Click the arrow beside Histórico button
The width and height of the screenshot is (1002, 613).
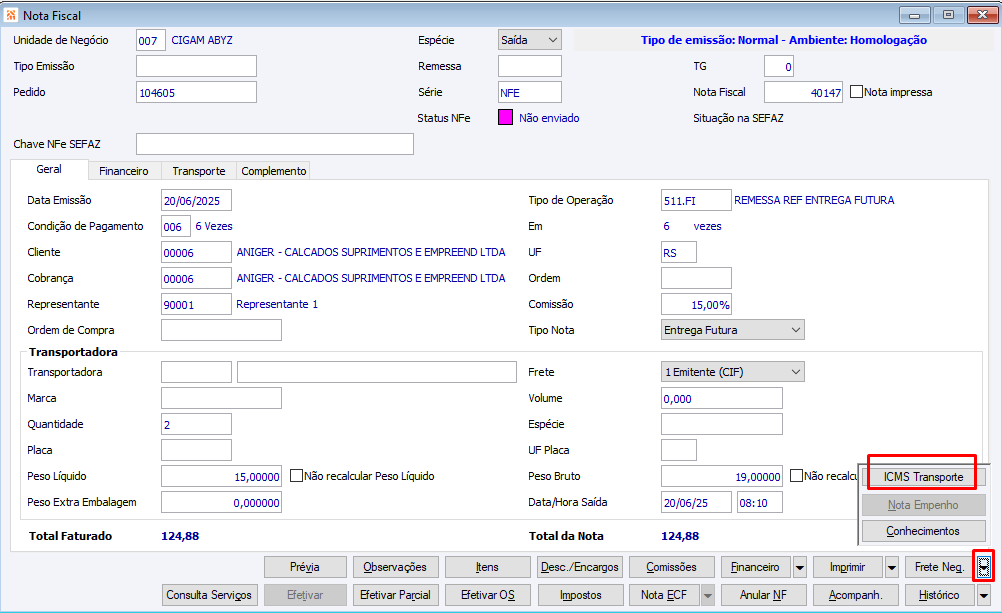[x=983, y=595]
